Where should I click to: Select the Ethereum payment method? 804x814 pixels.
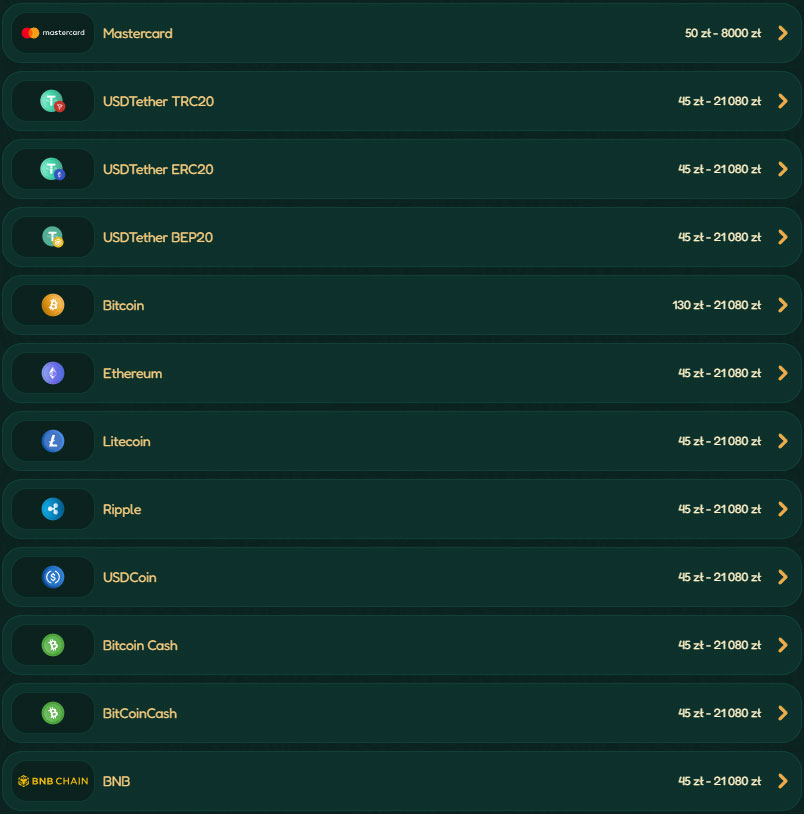[132, 373]
